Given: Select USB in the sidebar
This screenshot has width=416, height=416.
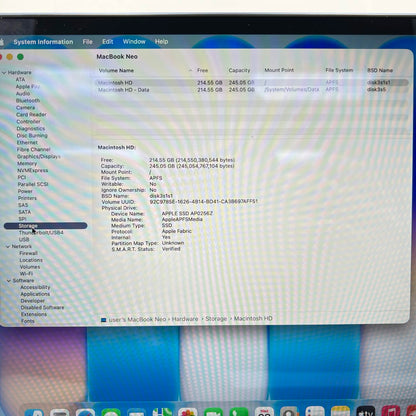Looking at the screenshot, I should 24,240.
